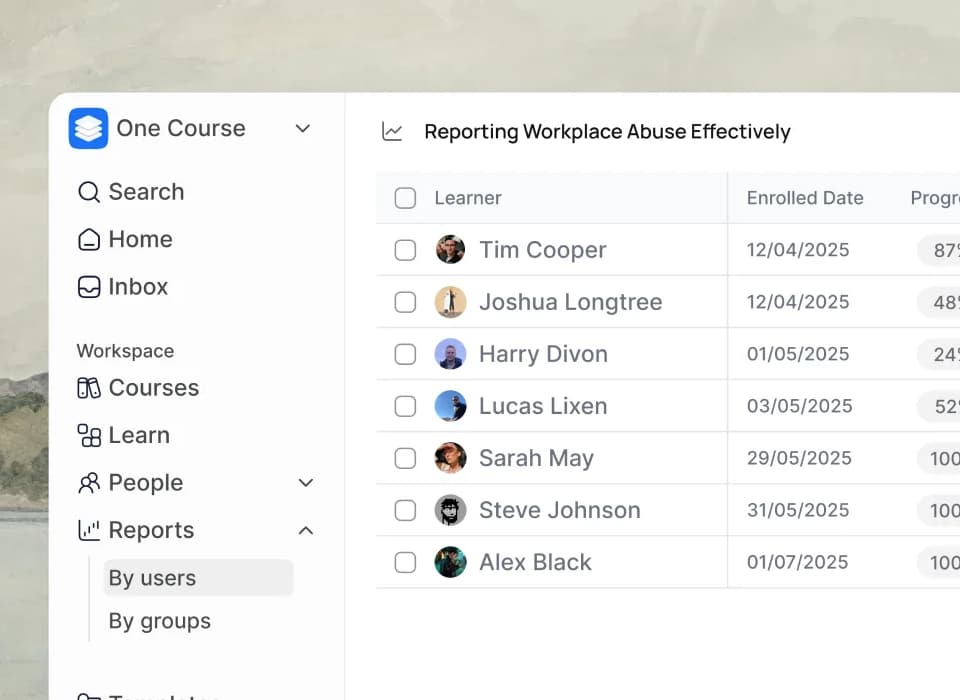Viewport: 960px width, 700px height.
Task: Collapse the Reports section chevron
Action: click(x=306, y=530)
